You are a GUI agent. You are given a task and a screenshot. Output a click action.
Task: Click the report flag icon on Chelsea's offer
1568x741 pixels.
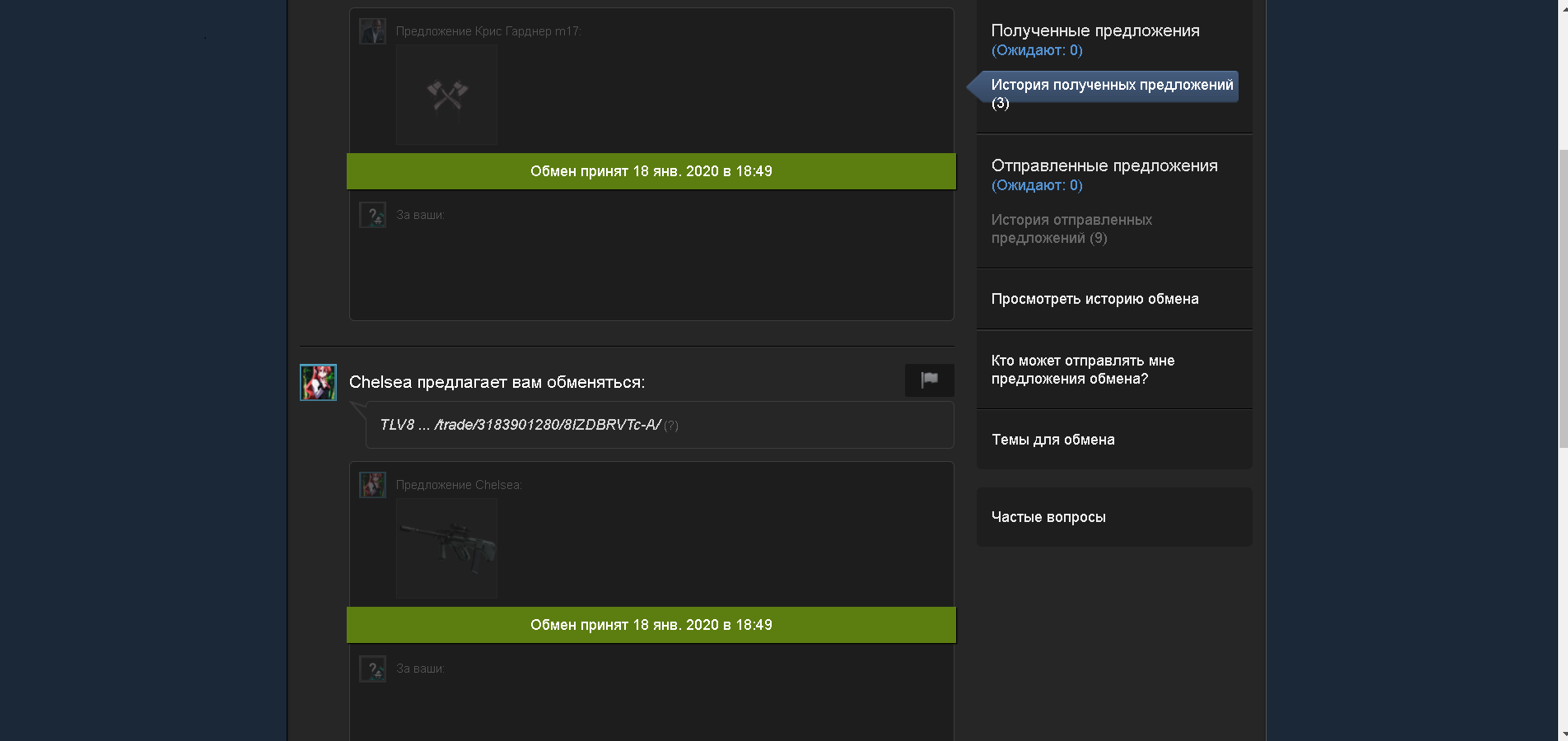(x=929, y=380)
